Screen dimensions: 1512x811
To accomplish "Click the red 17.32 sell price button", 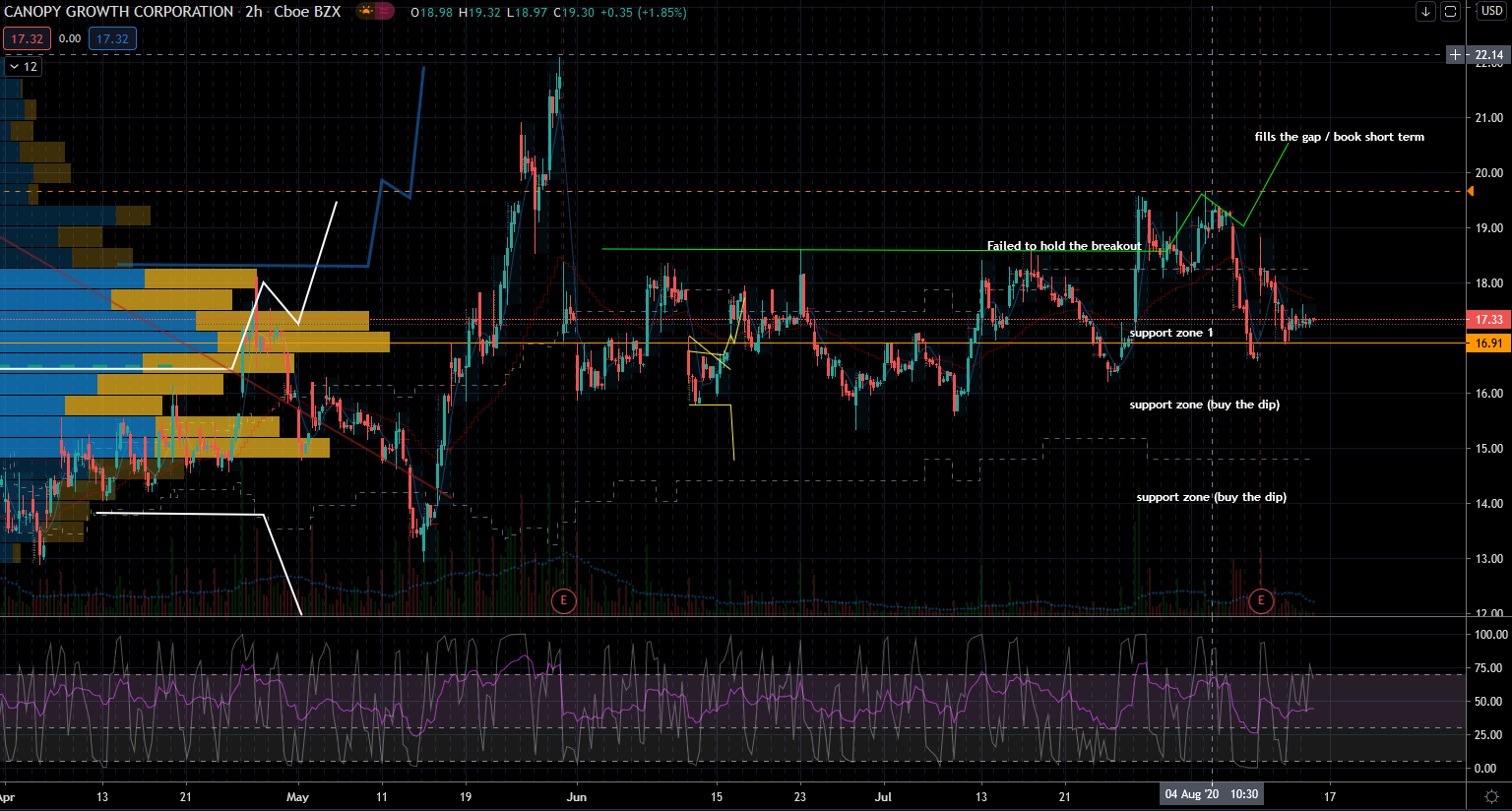I will 28,39.
